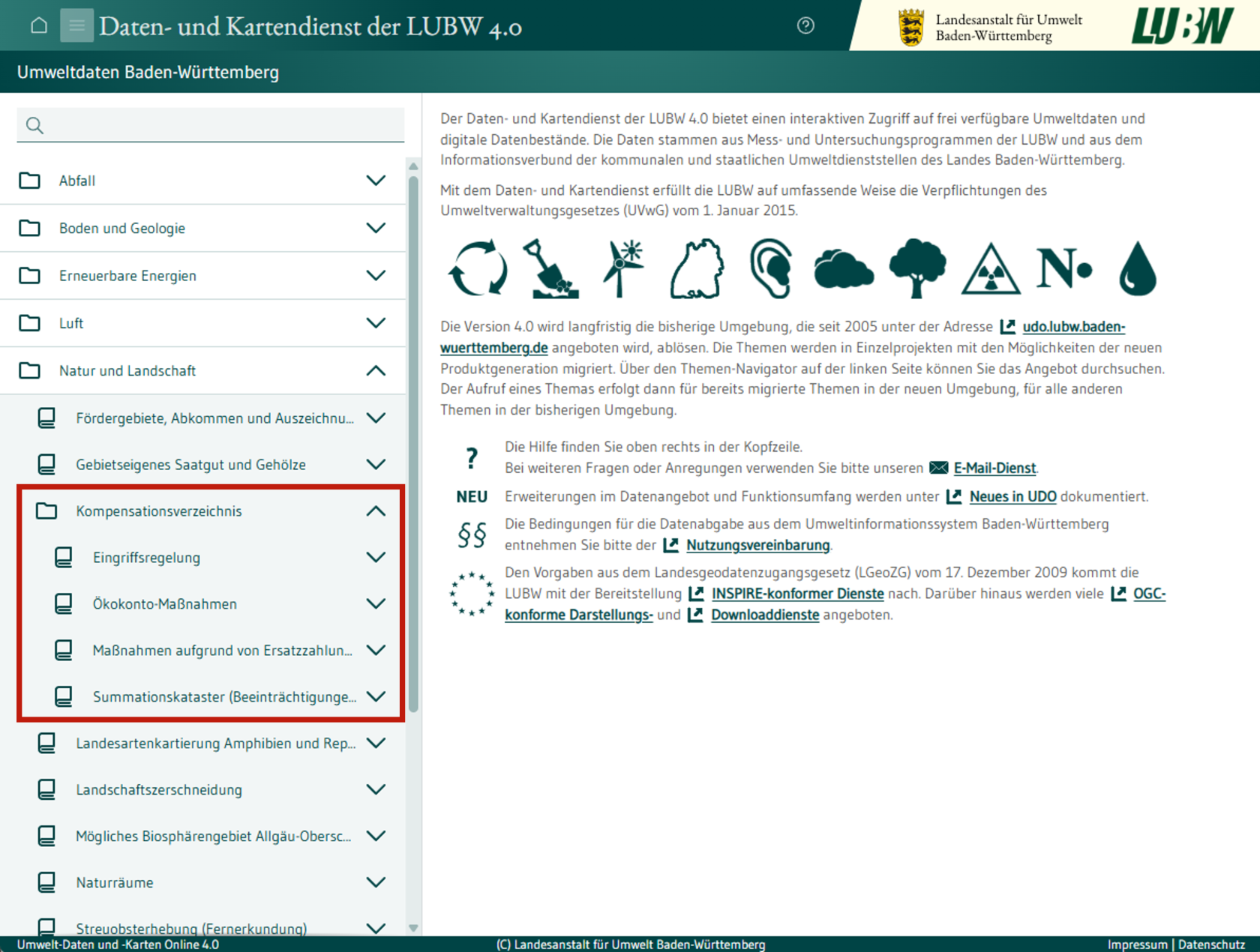Open the udo.lubw.baden-wuerttemberg.de link
1260x952 pixels.
click(x=1073, y=327)
